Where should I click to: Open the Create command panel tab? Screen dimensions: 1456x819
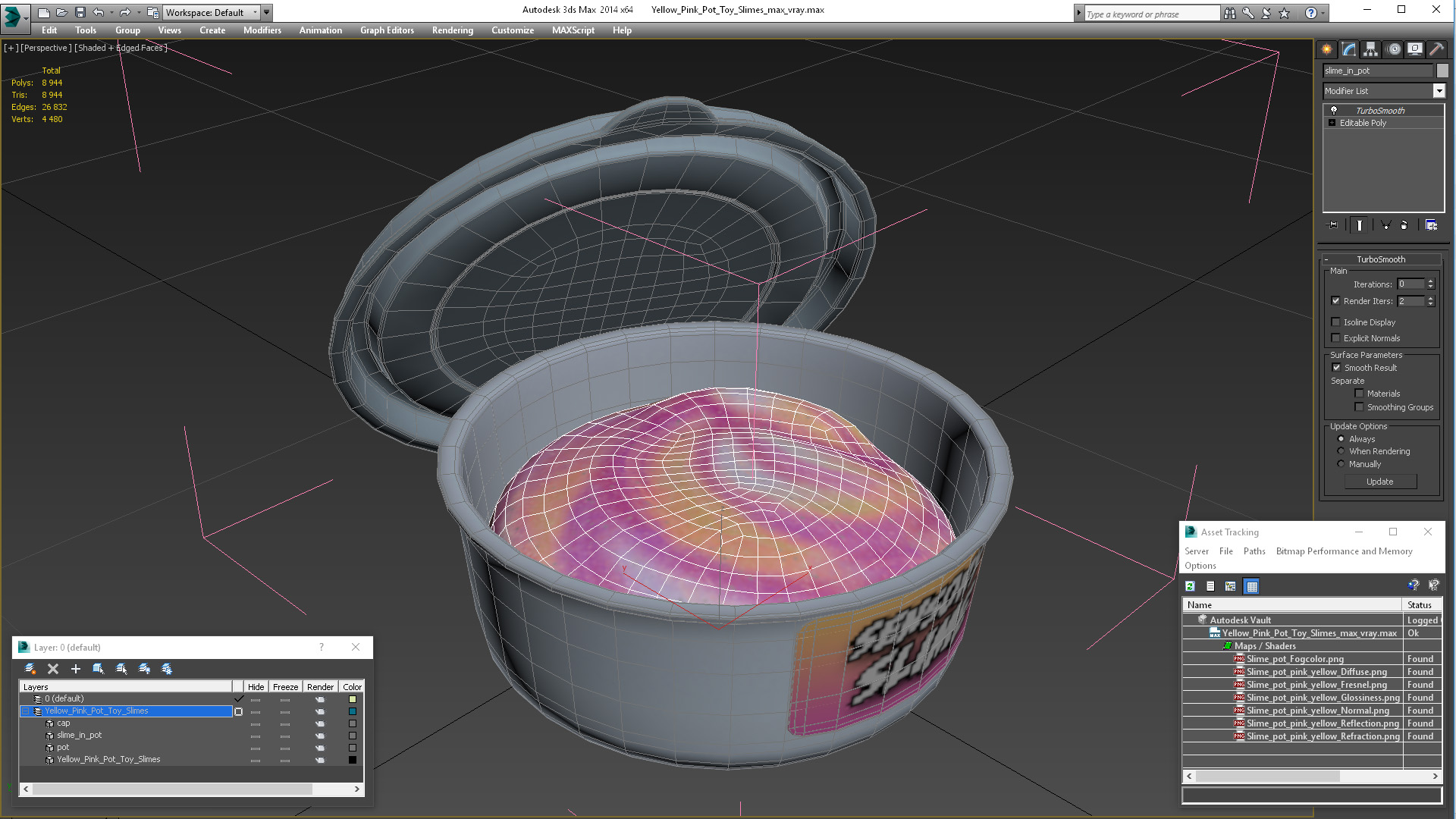pyautogui.click(x=1326, y=49)
